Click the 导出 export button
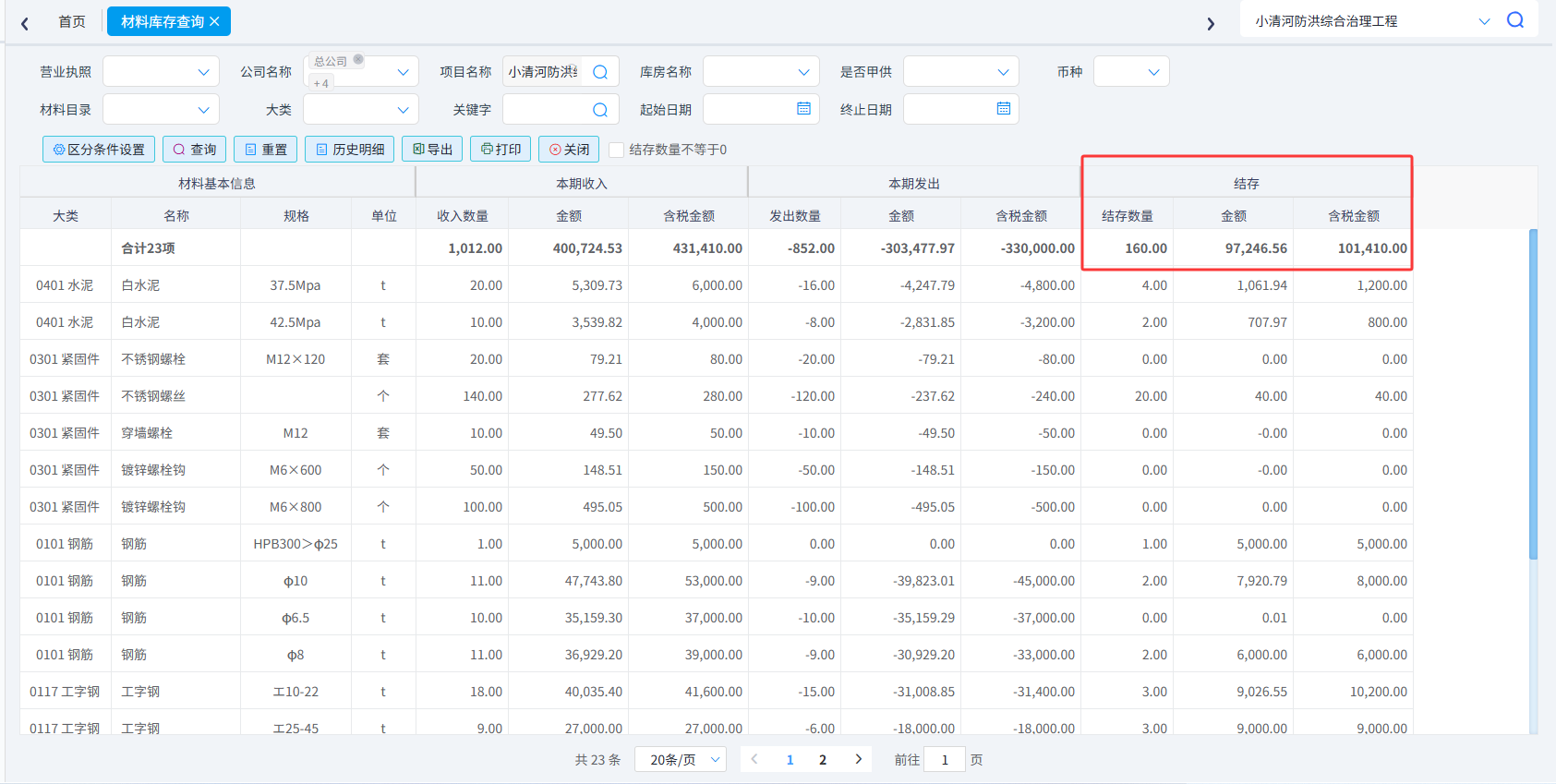This screenshot has height=784, width=1556. [x=432, y=150]
